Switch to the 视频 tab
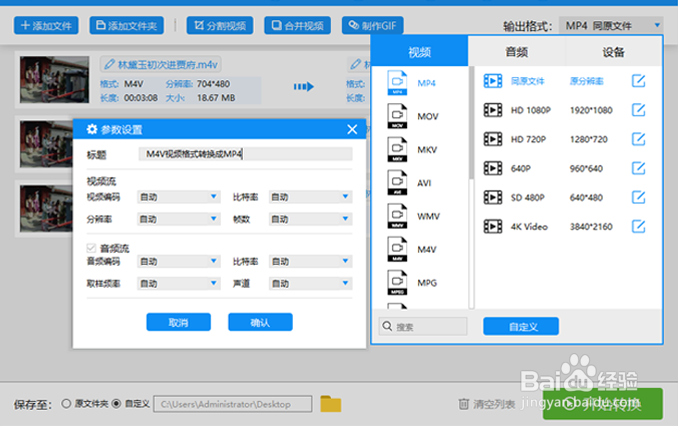 (419, 52)
